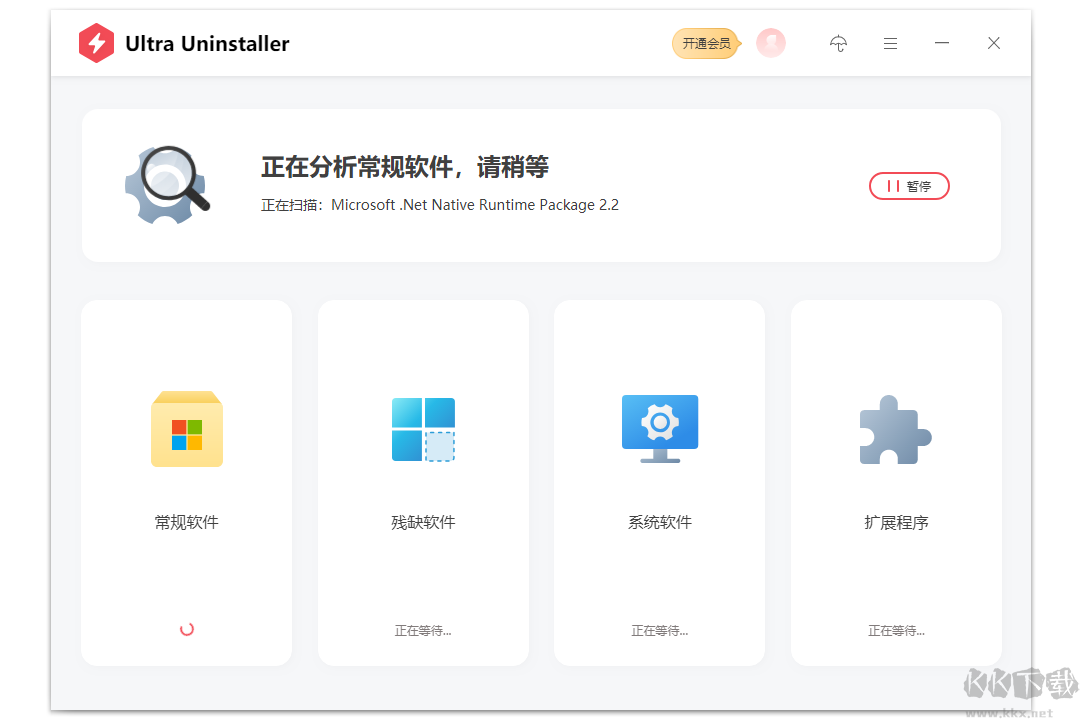Viewport: 1080px width, 720px height.
Task: Click the 正在等待 status under 扩展程序
Action: (x=895, y=629)
